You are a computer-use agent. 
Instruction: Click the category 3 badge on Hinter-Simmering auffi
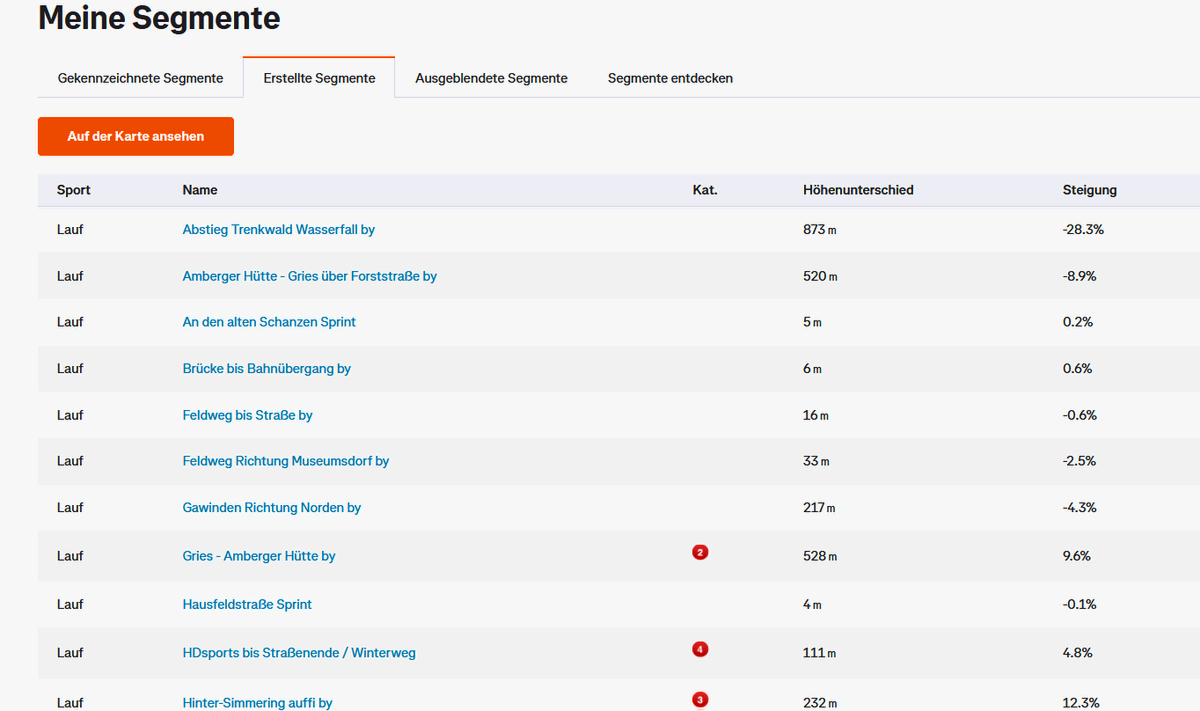point(700,698)
